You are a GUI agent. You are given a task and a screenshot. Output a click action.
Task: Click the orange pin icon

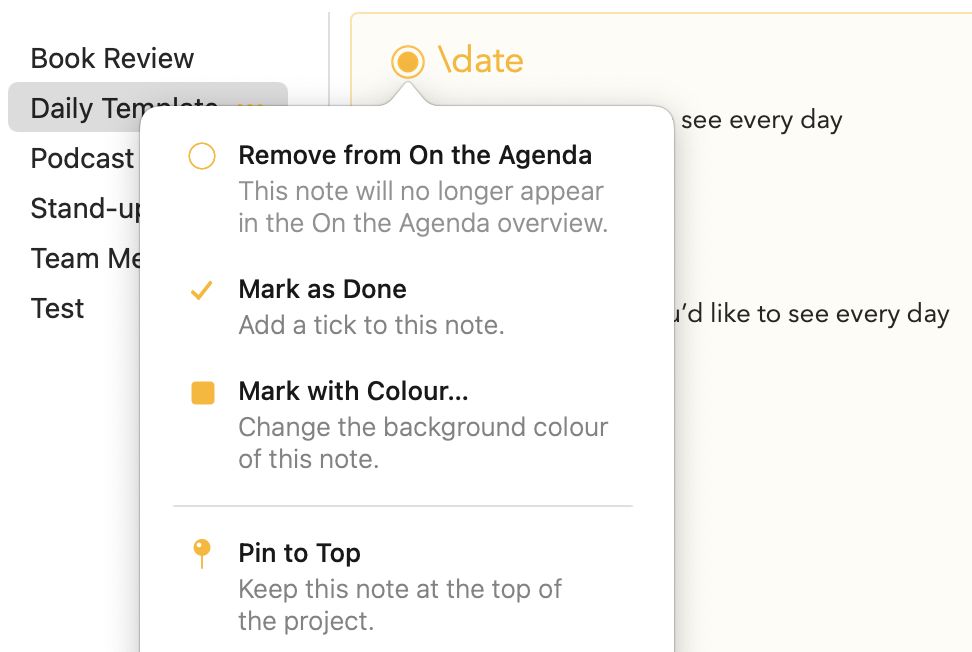tap(201, 553)
